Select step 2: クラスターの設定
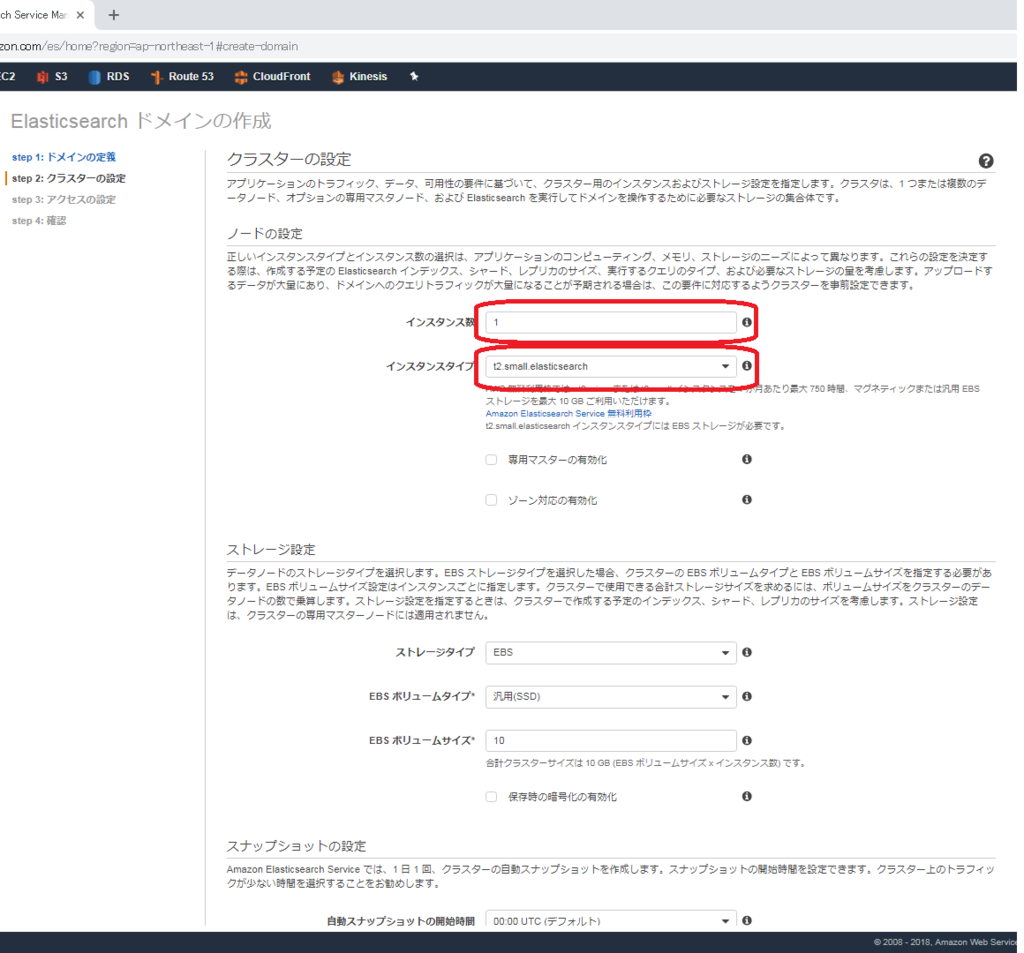This screenshot has width=1024, height=953. (x=69, y=178)
